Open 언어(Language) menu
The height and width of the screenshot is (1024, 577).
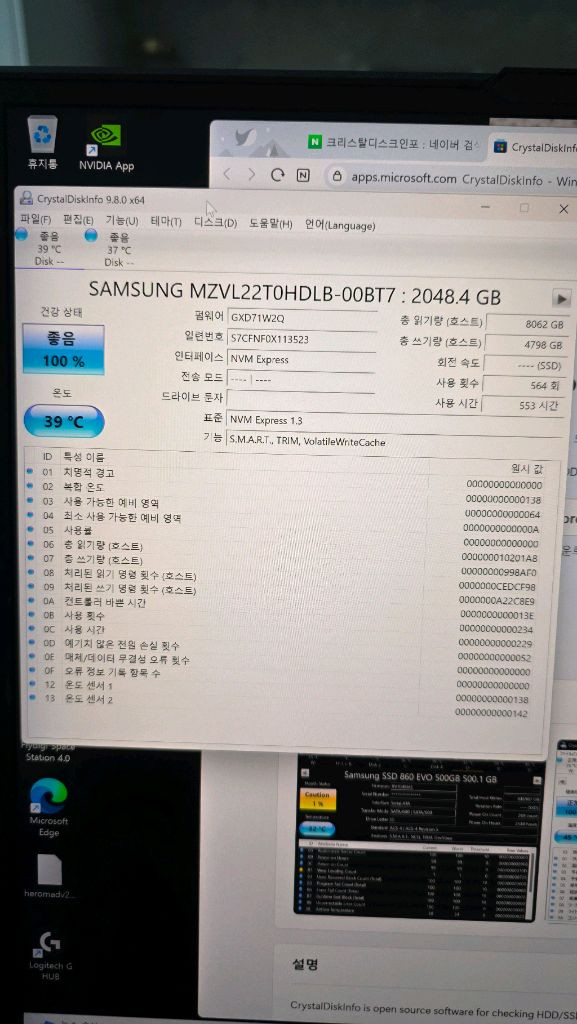point(339,225)
